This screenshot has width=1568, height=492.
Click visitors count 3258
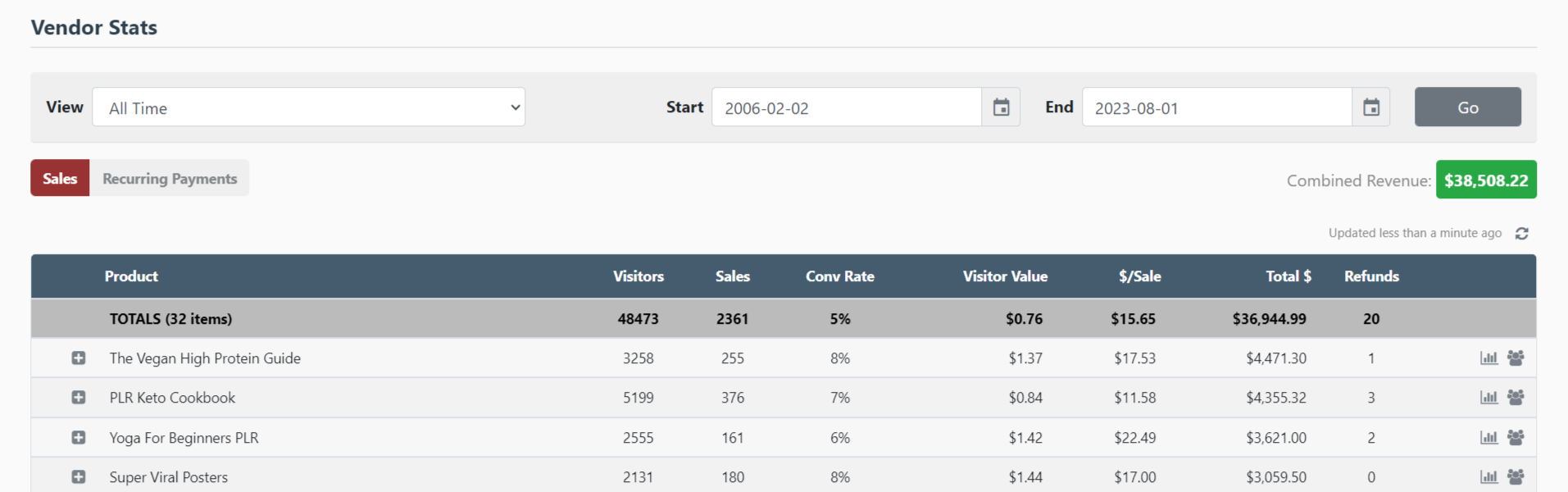coord(639,358)
